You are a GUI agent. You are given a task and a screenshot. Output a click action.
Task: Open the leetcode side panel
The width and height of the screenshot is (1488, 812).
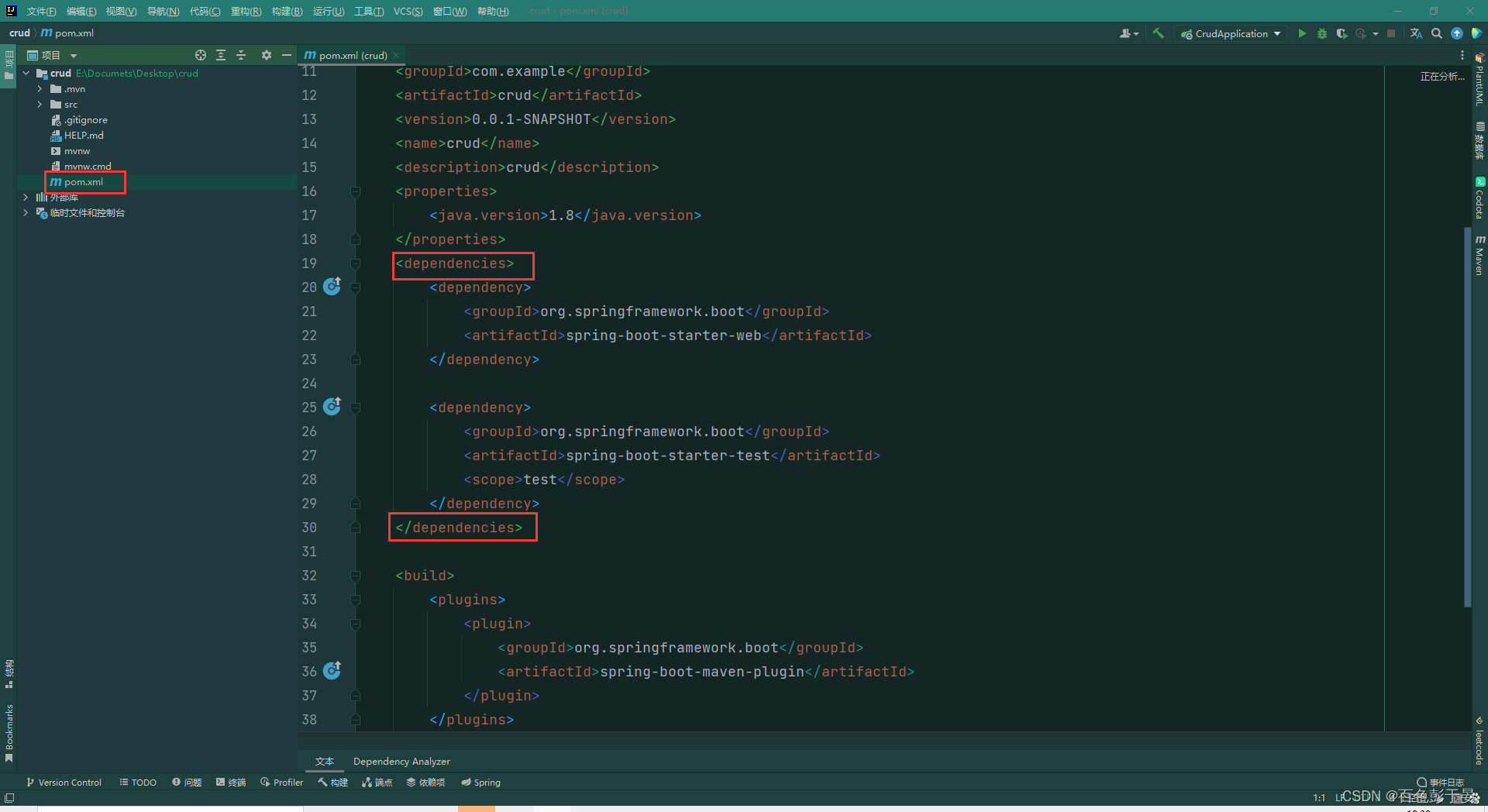click(1479, 741)
